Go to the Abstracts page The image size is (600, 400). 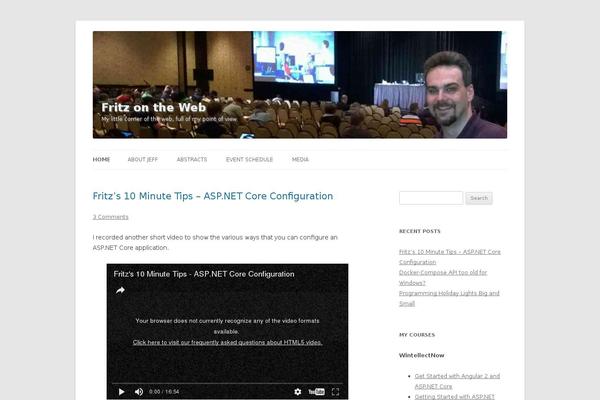(192, 159)
